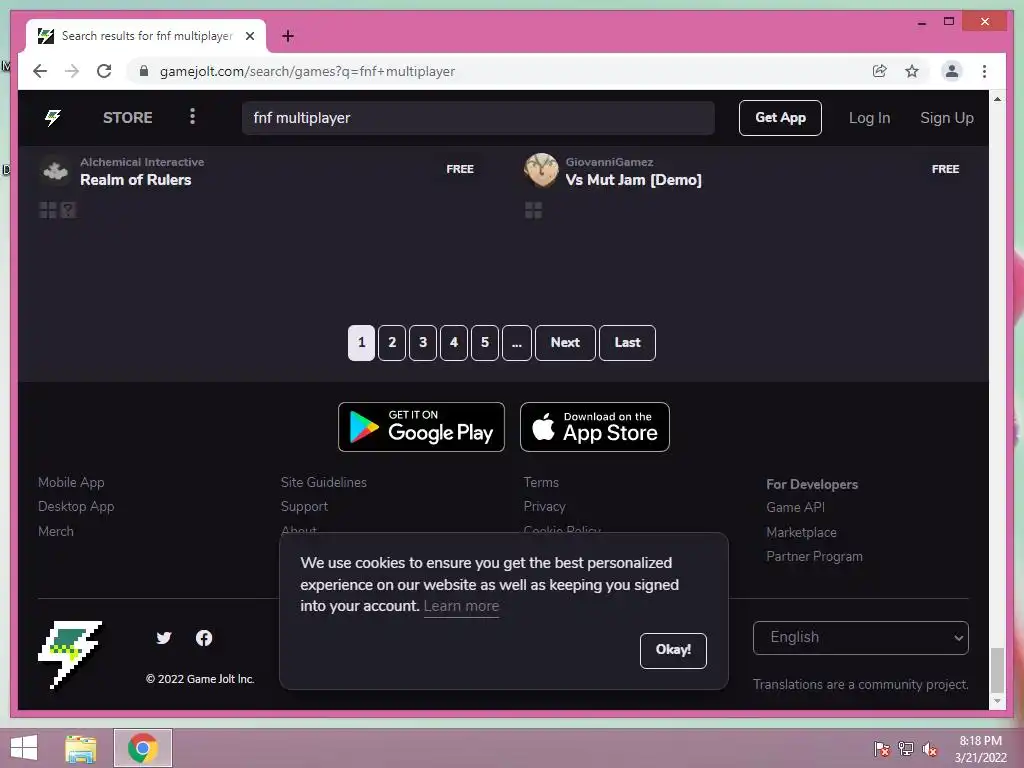Viewport: 1024px width, 768px height.
Task: Click the network tray icon
Action: (x=906, y=749)
